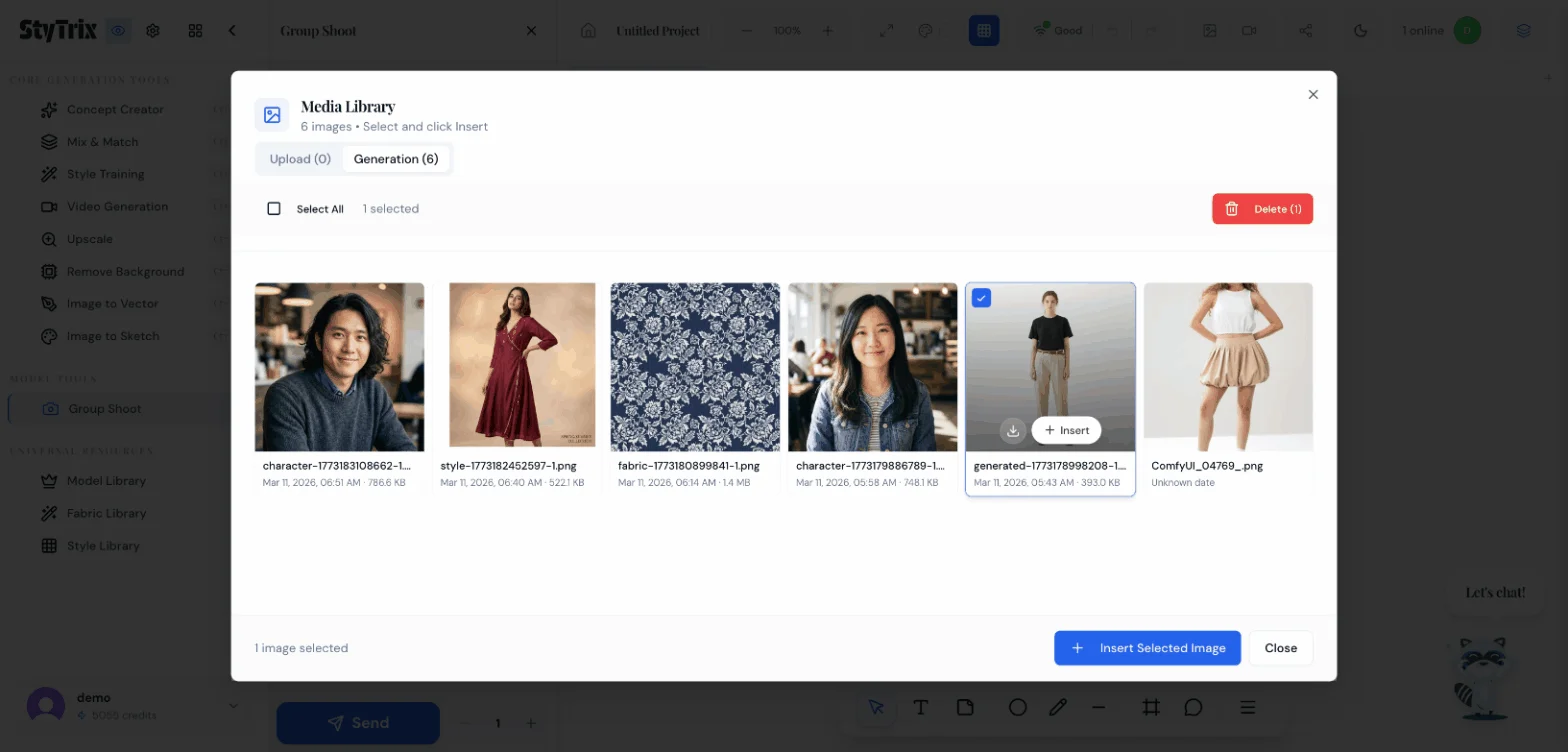Open the settings gear icon
Image resolution: width=1568 pixels, height=752 pixels.
[x=153, y=31]
